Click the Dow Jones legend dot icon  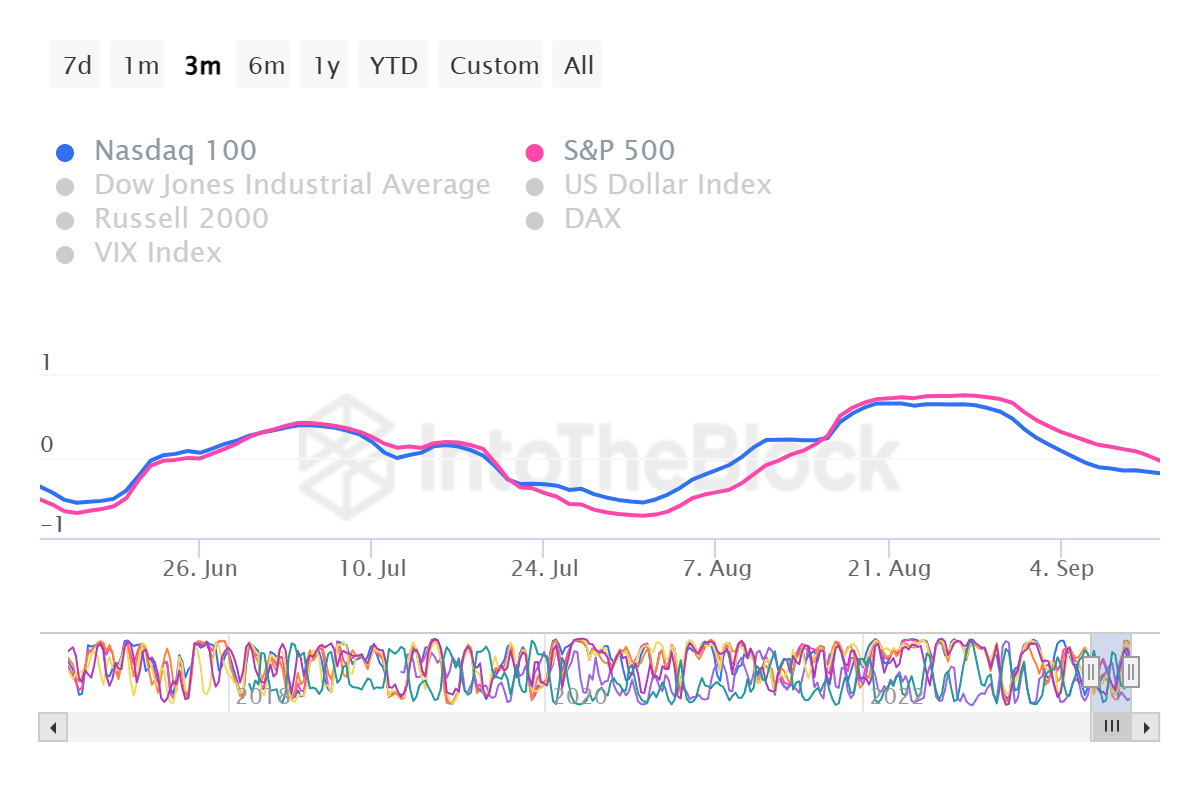(x=65, y=185)
